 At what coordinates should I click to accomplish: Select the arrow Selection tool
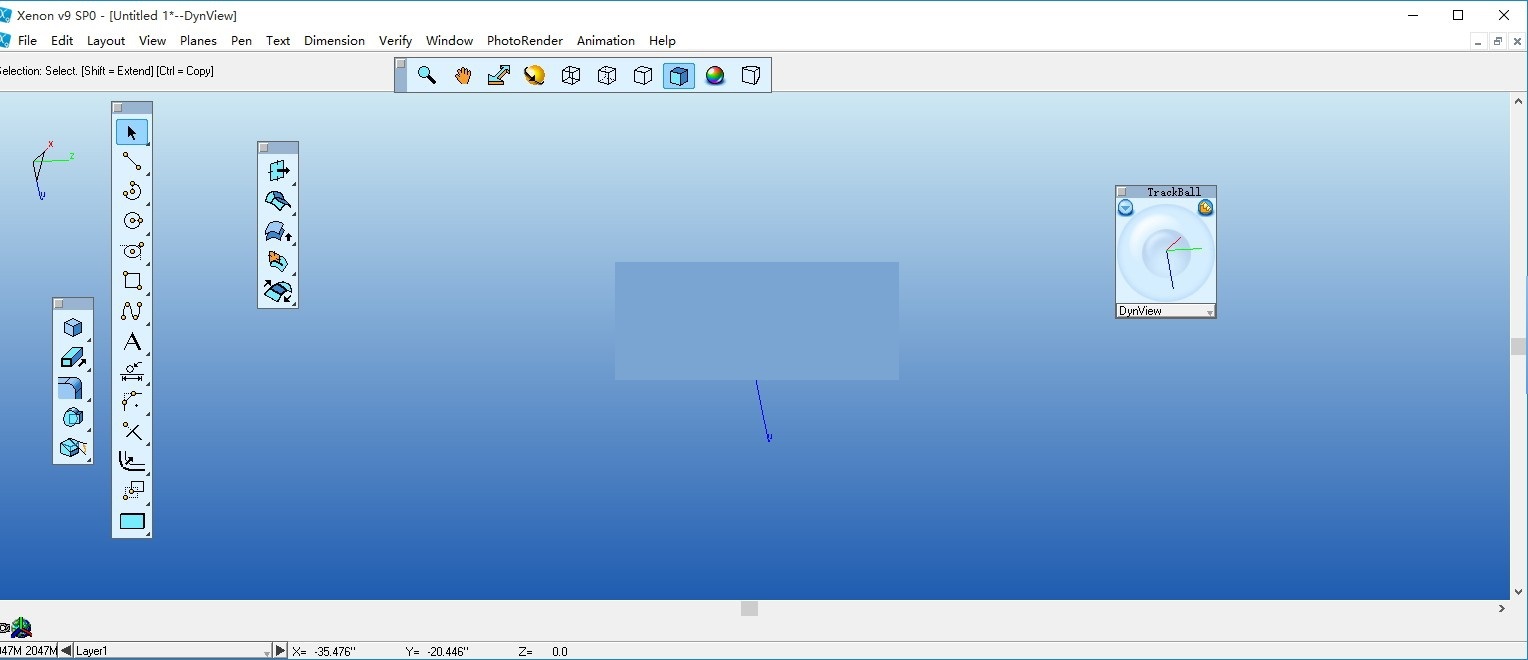click(x=132, y=132)
